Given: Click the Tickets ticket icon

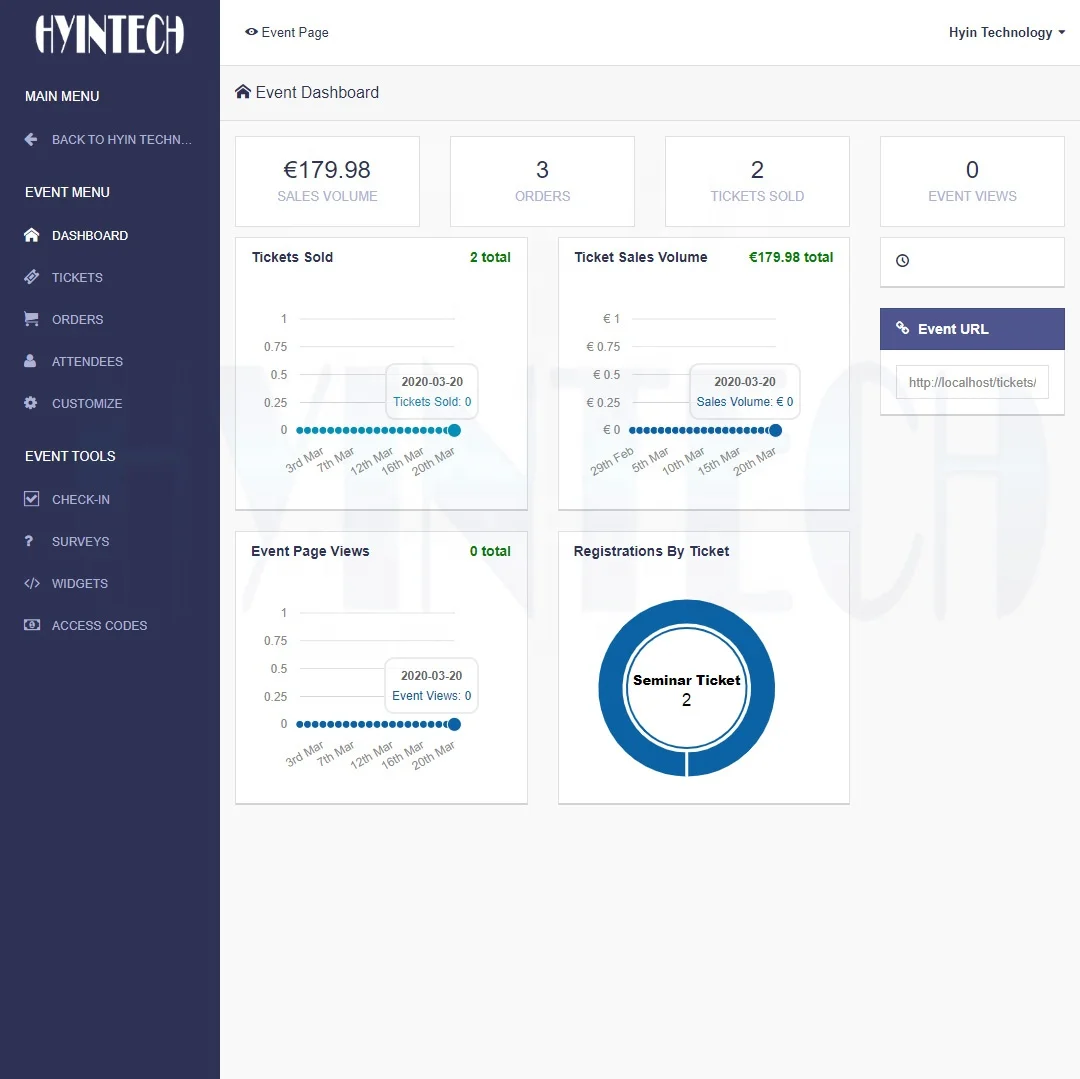Looking at the screenshot, I should pos(31,277).
